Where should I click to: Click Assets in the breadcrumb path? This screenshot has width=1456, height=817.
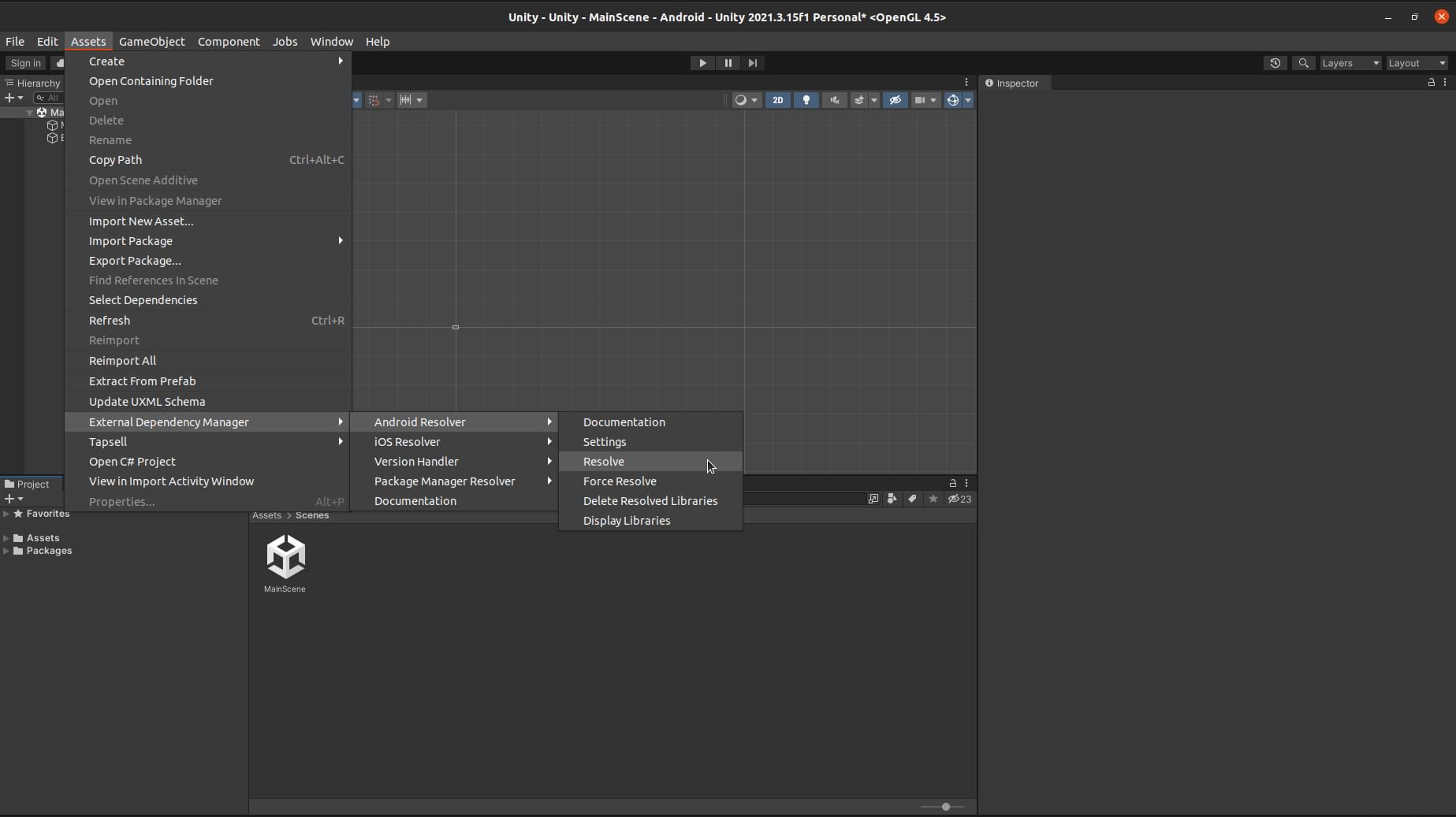[266, 515]
